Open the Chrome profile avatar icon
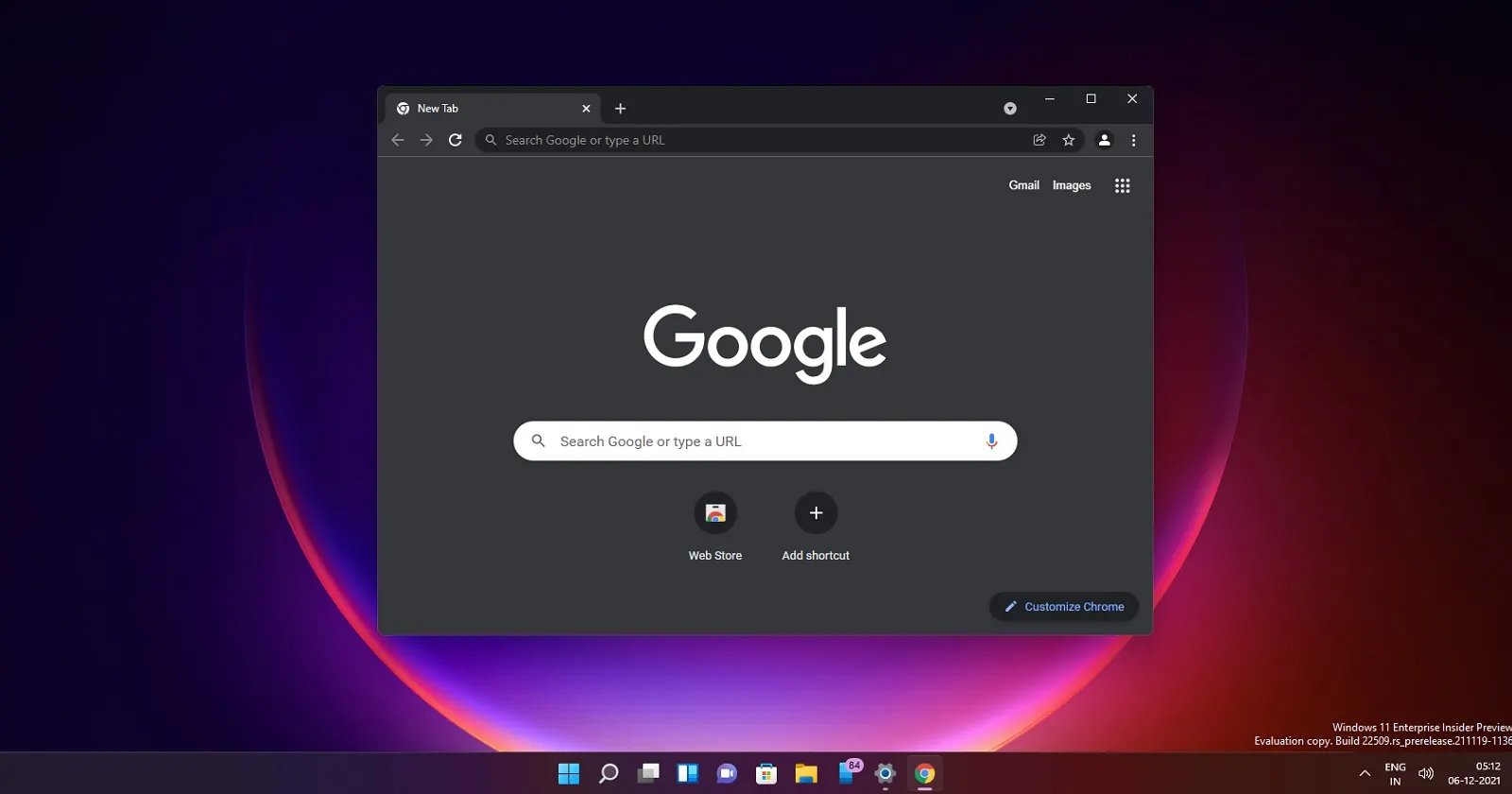The image size is (1512, 794). 1104,140
